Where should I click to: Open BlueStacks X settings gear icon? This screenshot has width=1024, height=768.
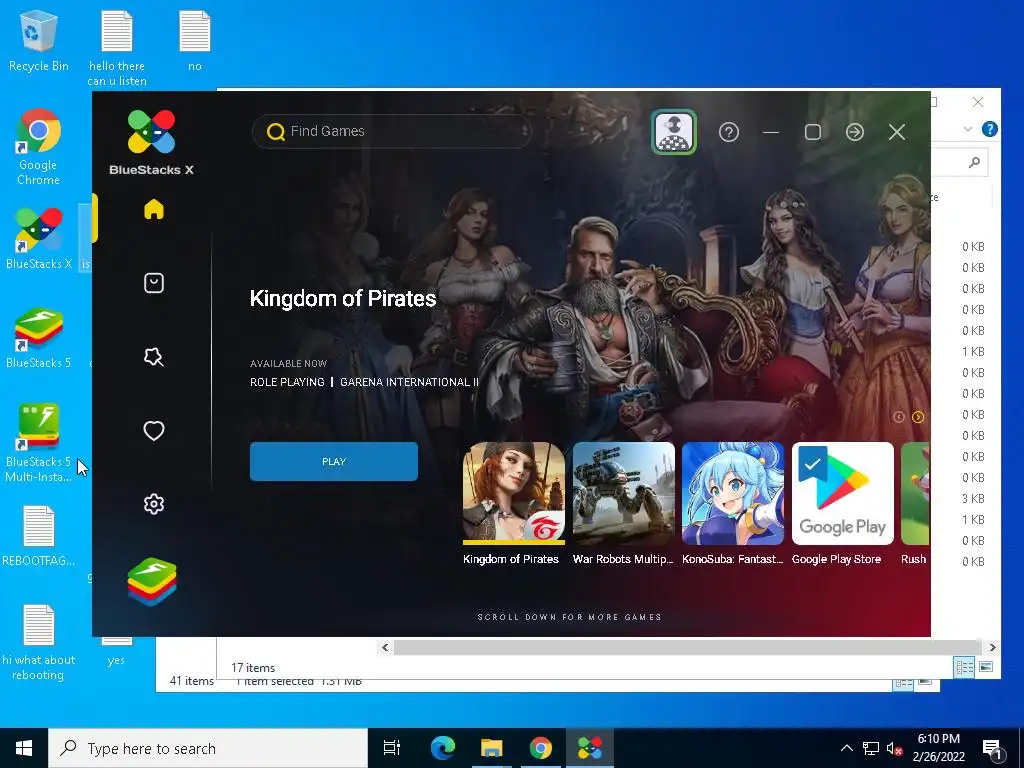tap(153, 504)
